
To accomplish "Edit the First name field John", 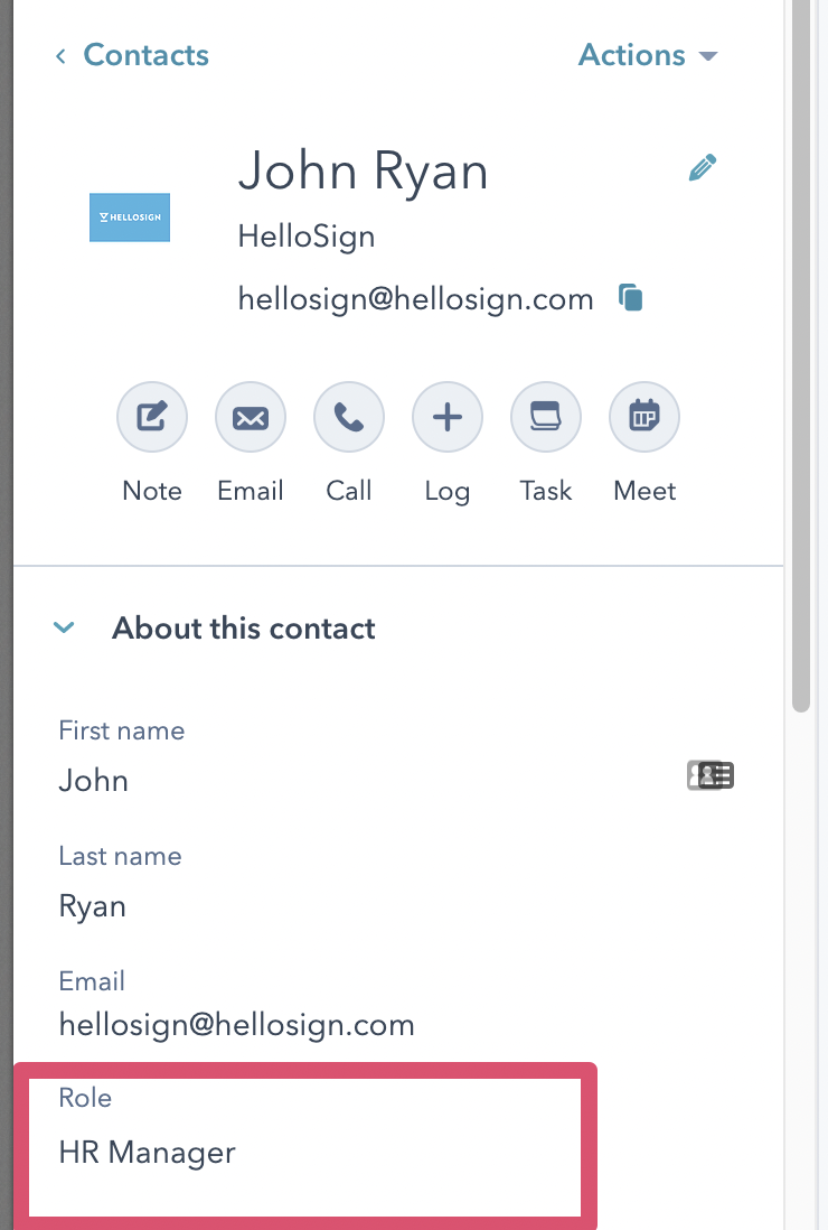I will [93, 780].
